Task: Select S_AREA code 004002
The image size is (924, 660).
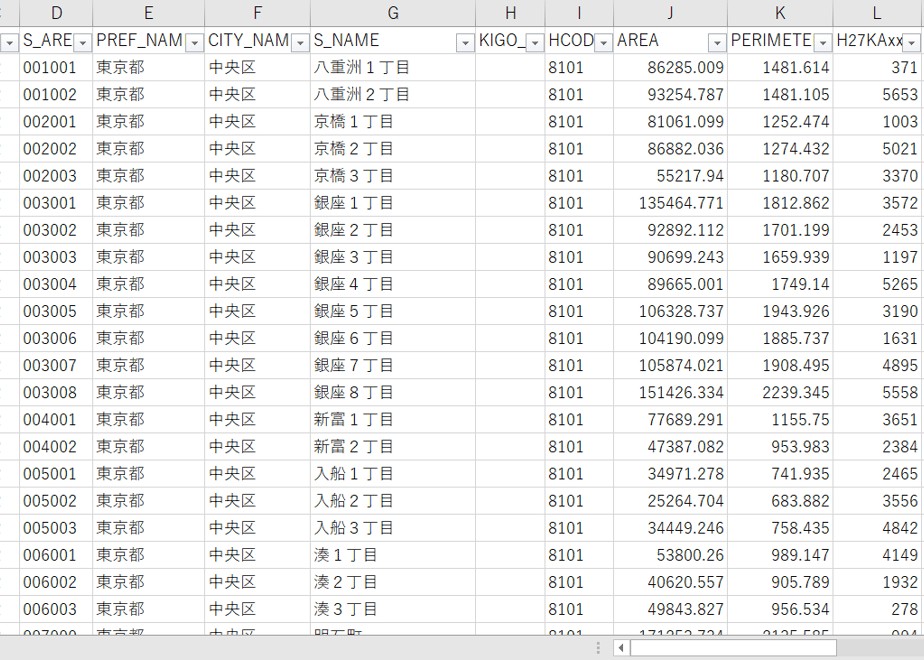Action: (56, 447)
